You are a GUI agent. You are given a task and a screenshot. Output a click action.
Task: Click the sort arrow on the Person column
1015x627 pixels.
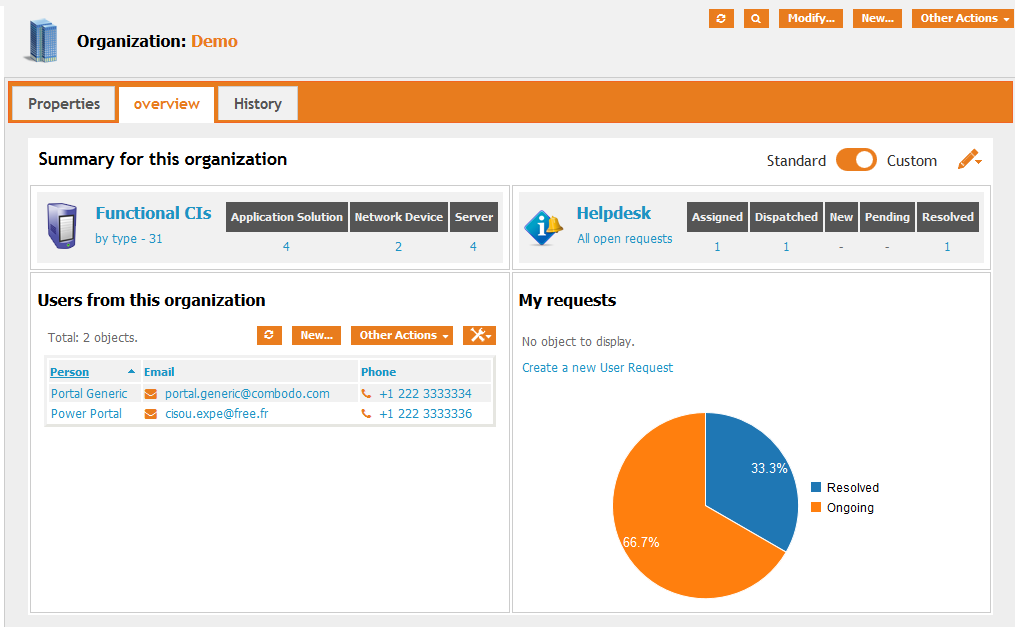pos(131,371)
